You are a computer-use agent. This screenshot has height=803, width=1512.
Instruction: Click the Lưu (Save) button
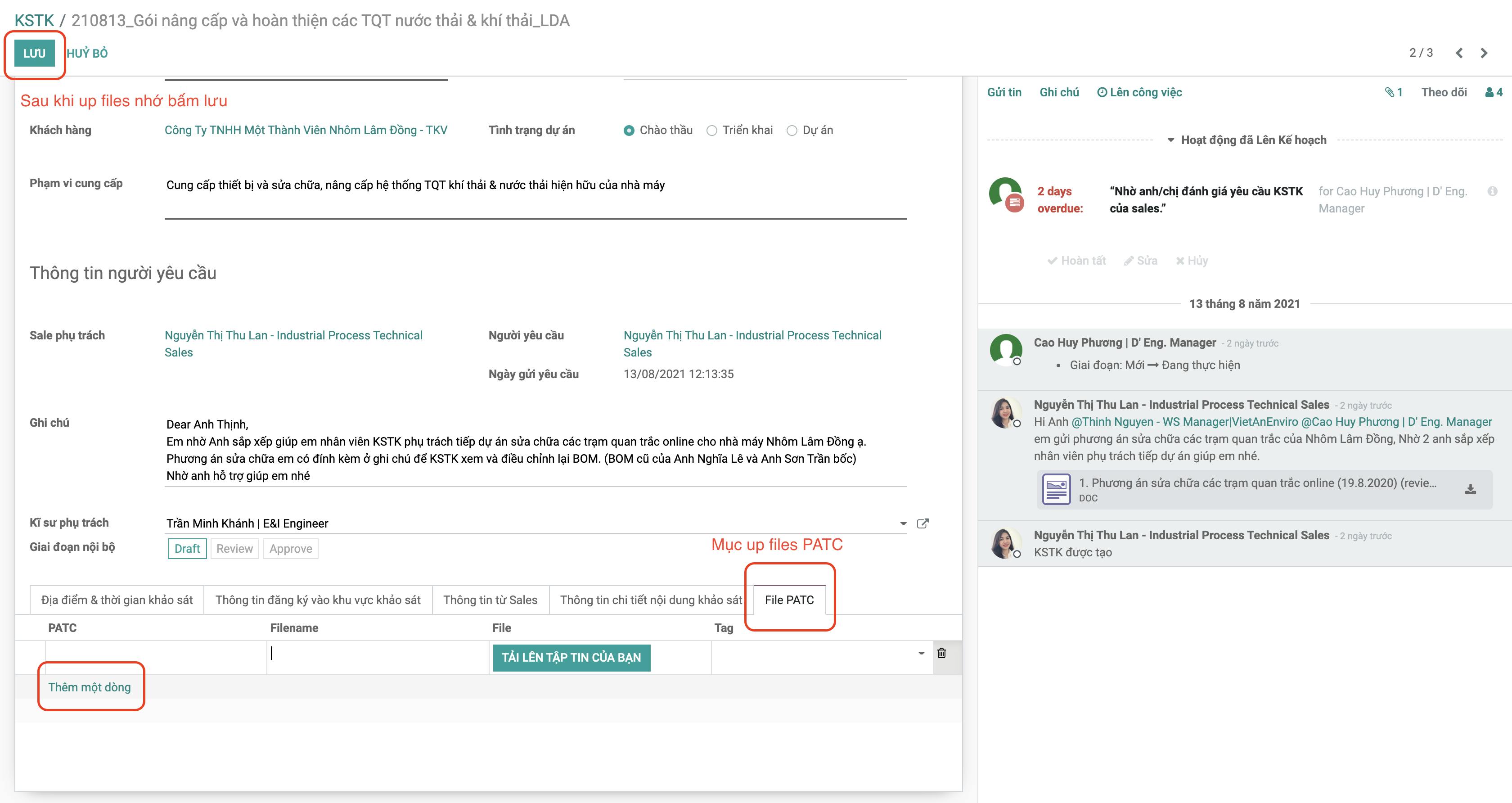pyautogui.click(x=36, y=53)
